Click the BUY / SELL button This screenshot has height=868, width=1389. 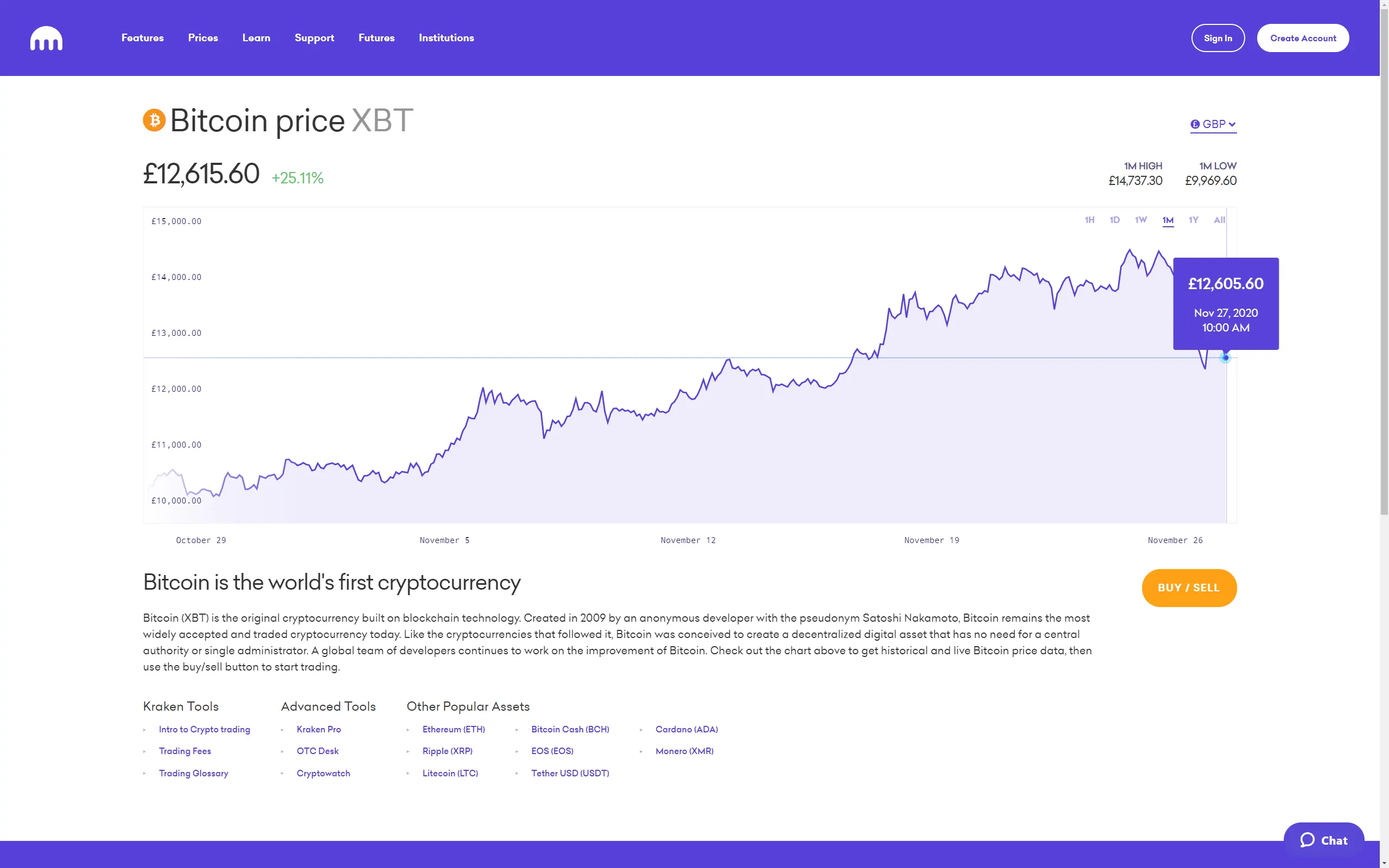point(1189,588)
